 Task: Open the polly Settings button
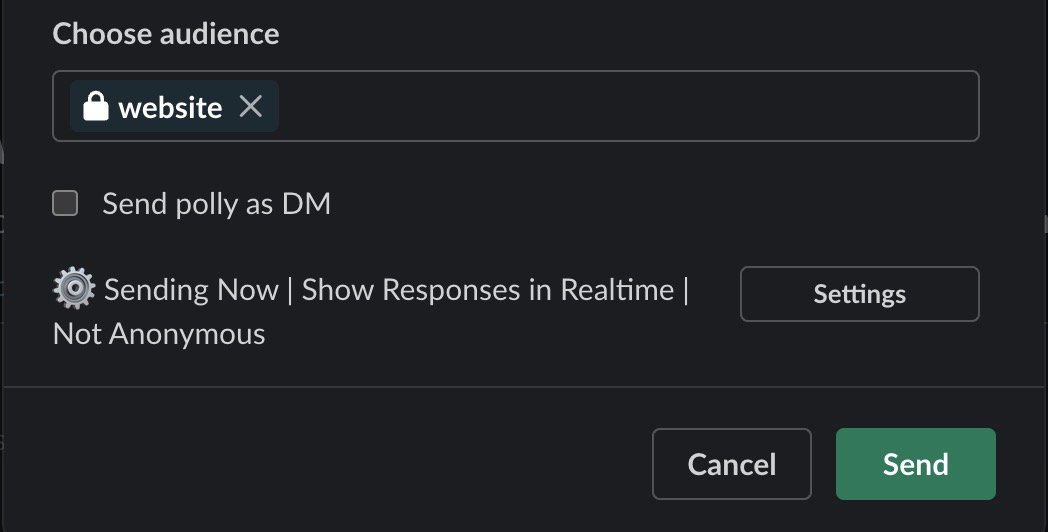tap(859, 294)
